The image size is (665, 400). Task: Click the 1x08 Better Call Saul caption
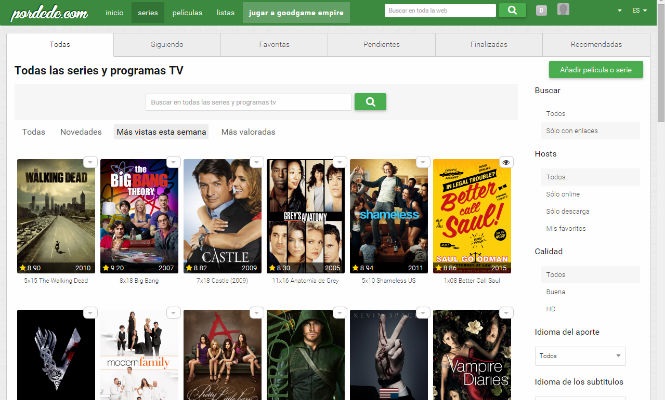pyautogui.click(x=472, y=280)
